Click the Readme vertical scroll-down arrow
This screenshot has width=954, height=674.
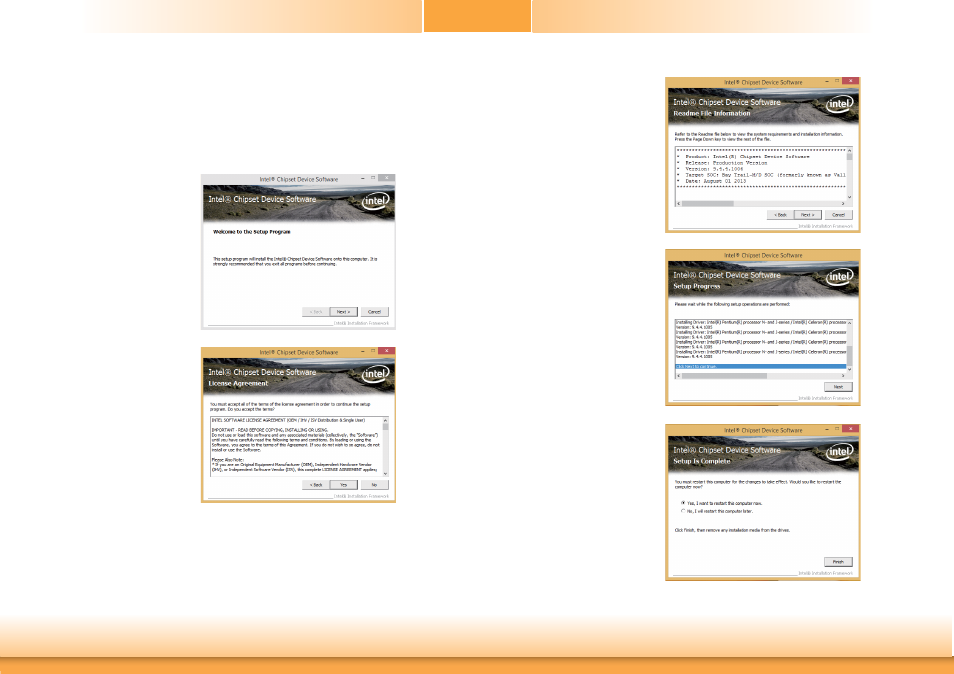(849, 197)
